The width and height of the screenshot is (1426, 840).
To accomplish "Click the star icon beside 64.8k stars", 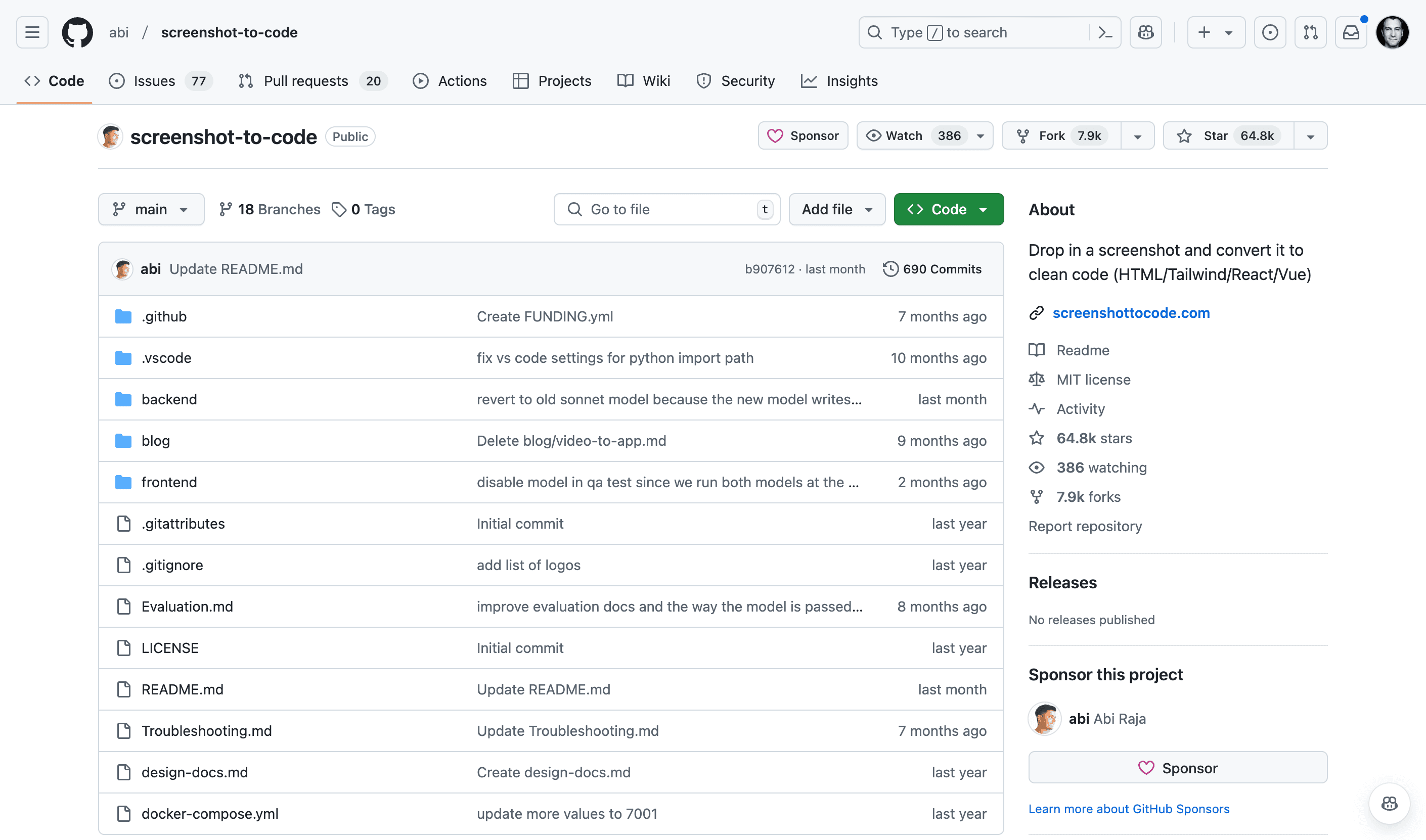I will [1036, 438].
